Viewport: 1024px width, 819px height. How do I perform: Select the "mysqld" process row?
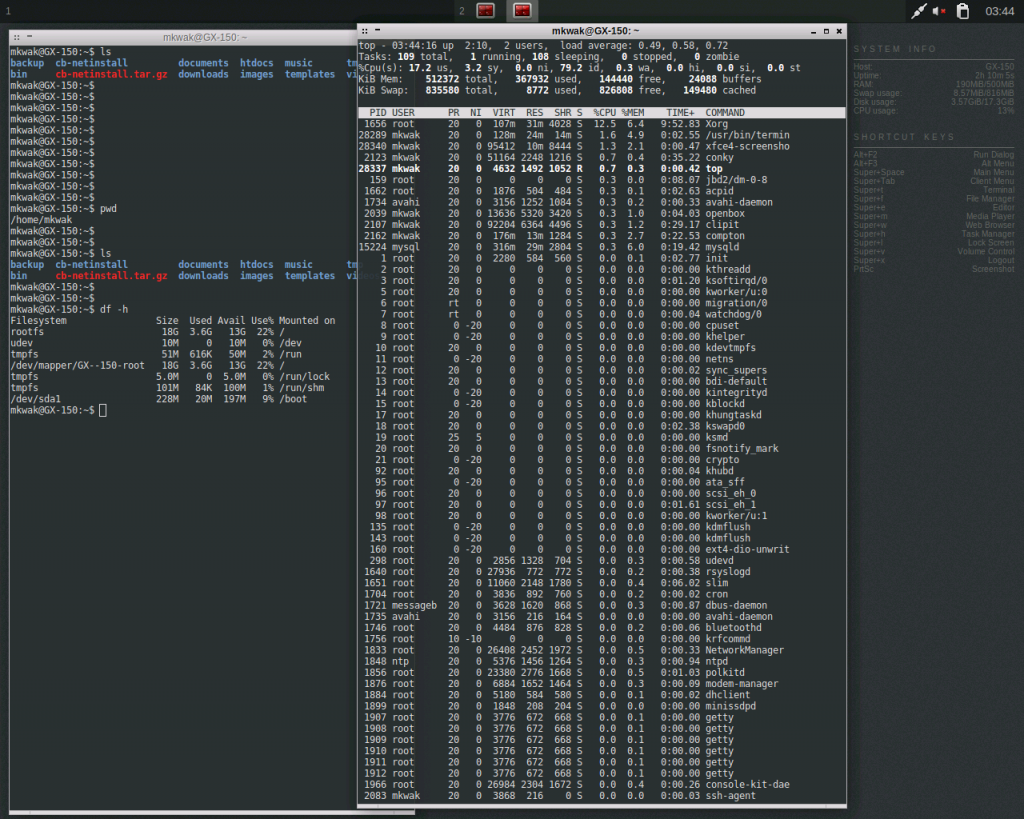pyautogui.click(x=601, y=247)
